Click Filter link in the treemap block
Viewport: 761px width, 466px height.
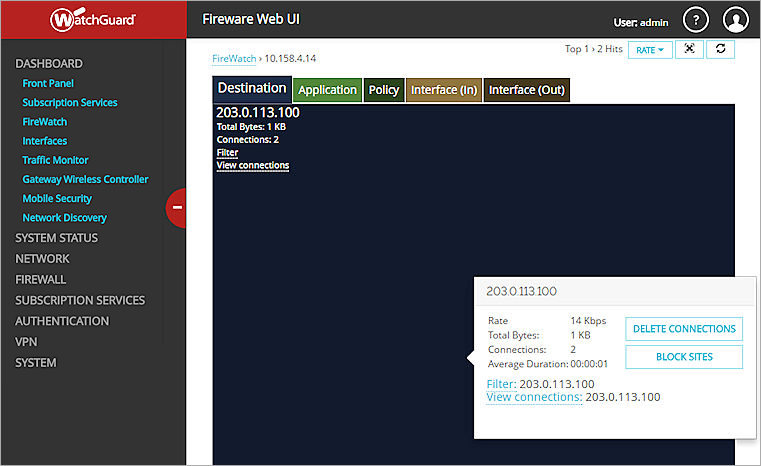coord(227,152)
